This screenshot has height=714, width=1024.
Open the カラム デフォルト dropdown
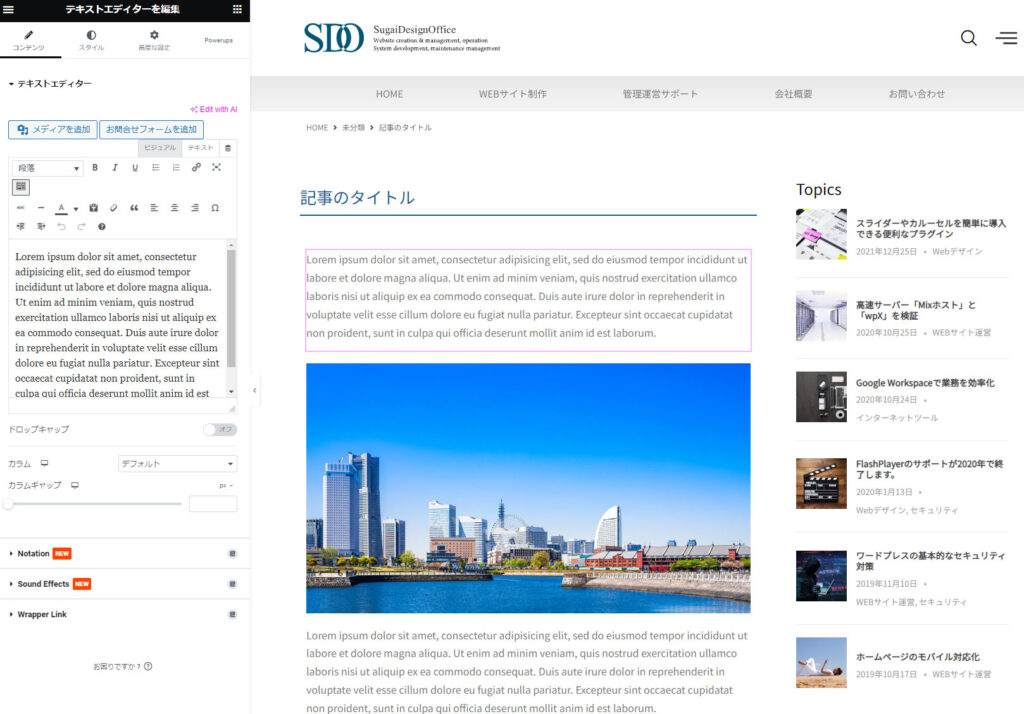tap(177, 464)
